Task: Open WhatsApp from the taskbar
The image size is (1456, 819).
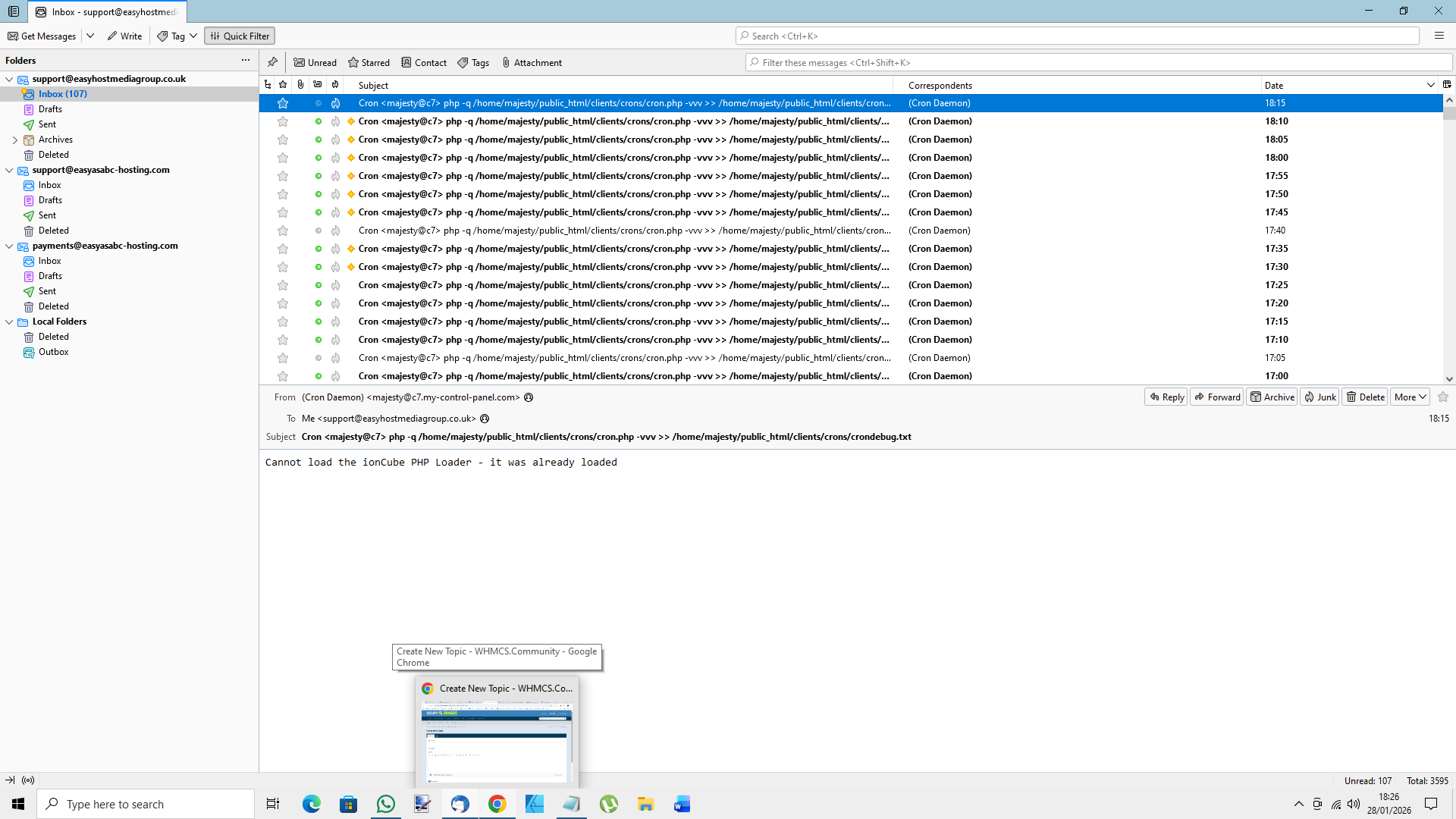Action: pyautogui.click(x=385, y=804)
